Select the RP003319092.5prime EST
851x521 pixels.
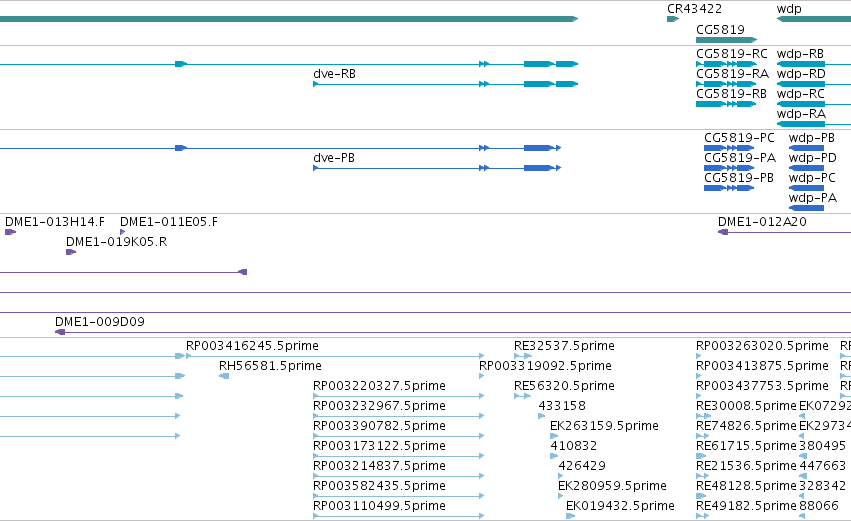(x=481, y=376)
